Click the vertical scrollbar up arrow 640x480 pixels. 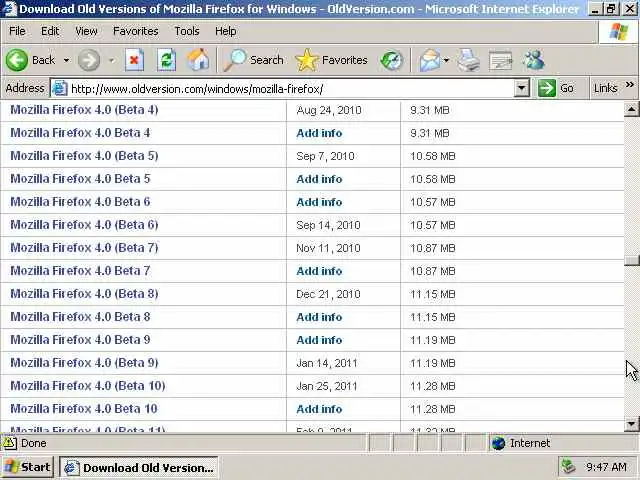[x=631, y=109]
